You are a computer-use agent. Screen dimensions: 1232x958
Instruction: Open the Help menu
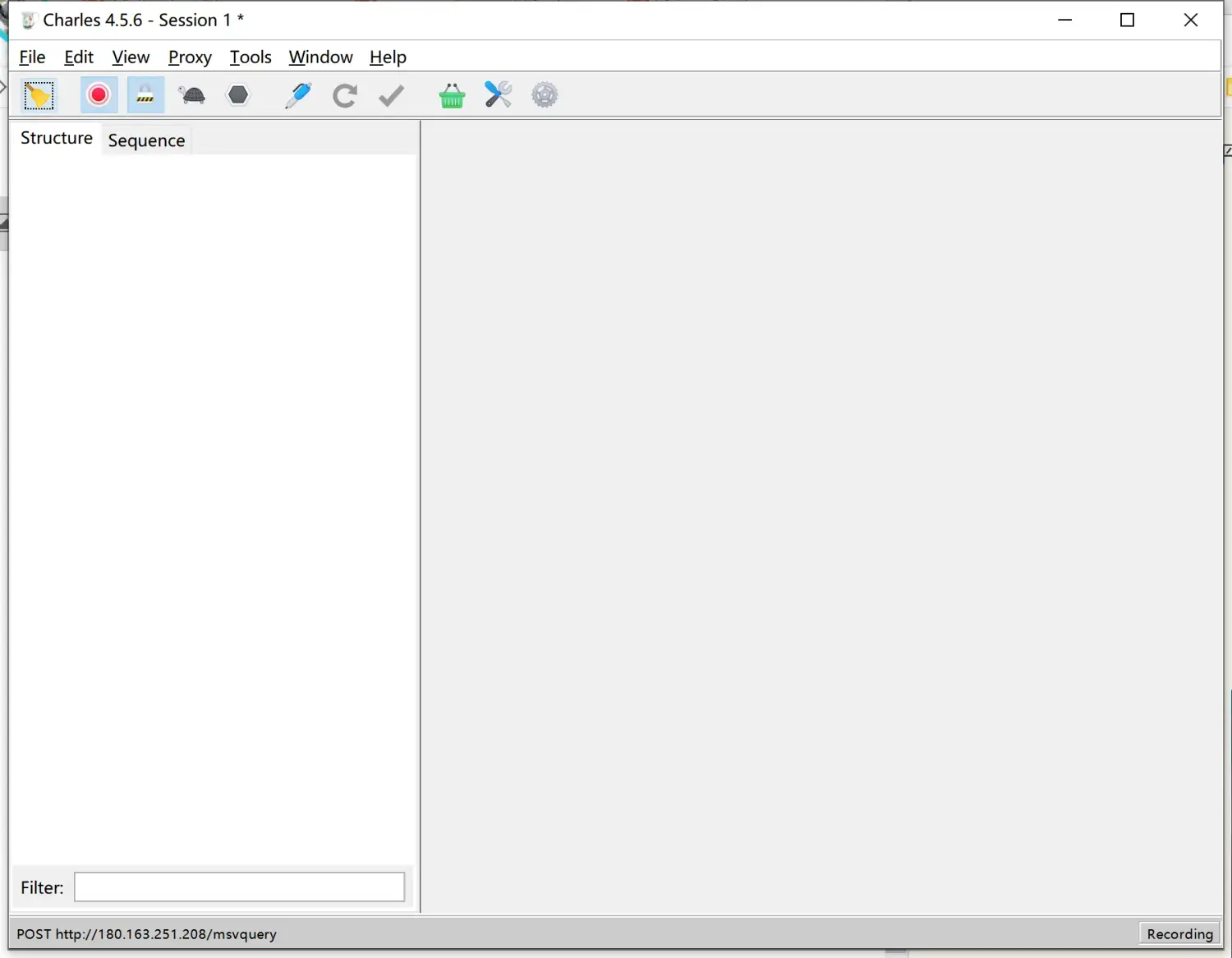[388, 57]
